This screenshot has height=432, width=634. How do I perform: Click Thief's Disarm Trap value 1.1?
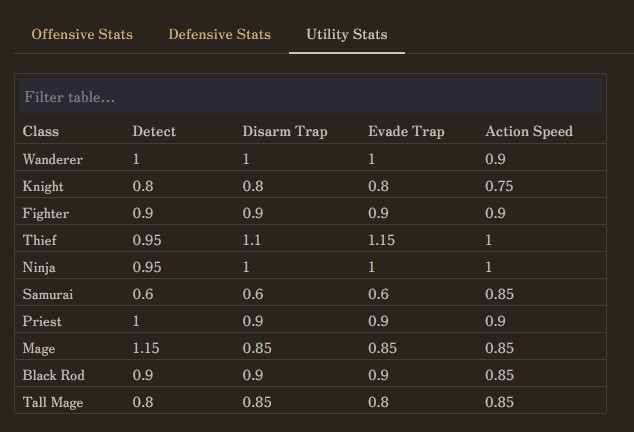251,240
